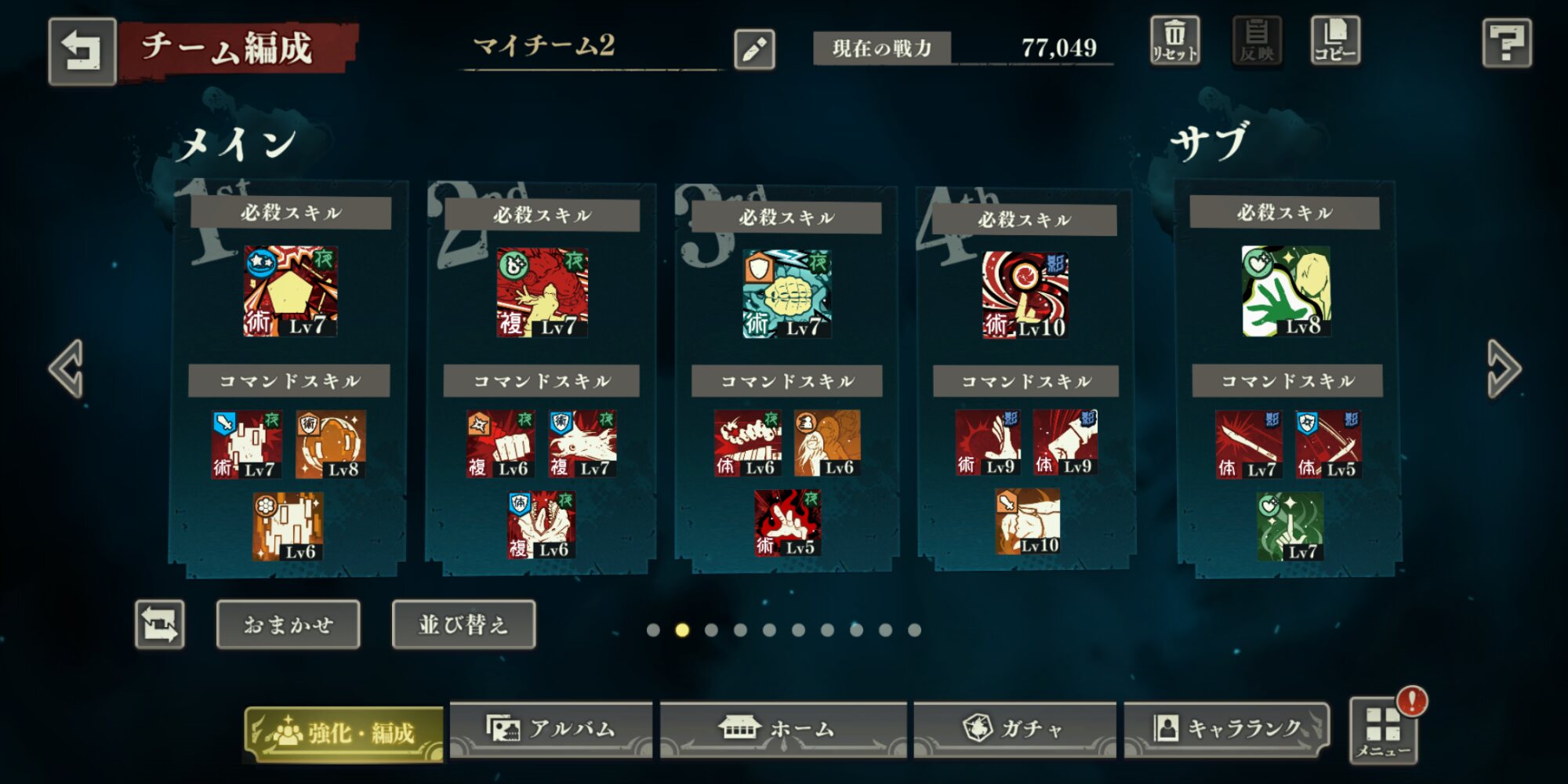The height and width of the screenshot is (784, 1568).
Task: Select 1st slot Lv7 special skill
Action: (x=290, y=292)
